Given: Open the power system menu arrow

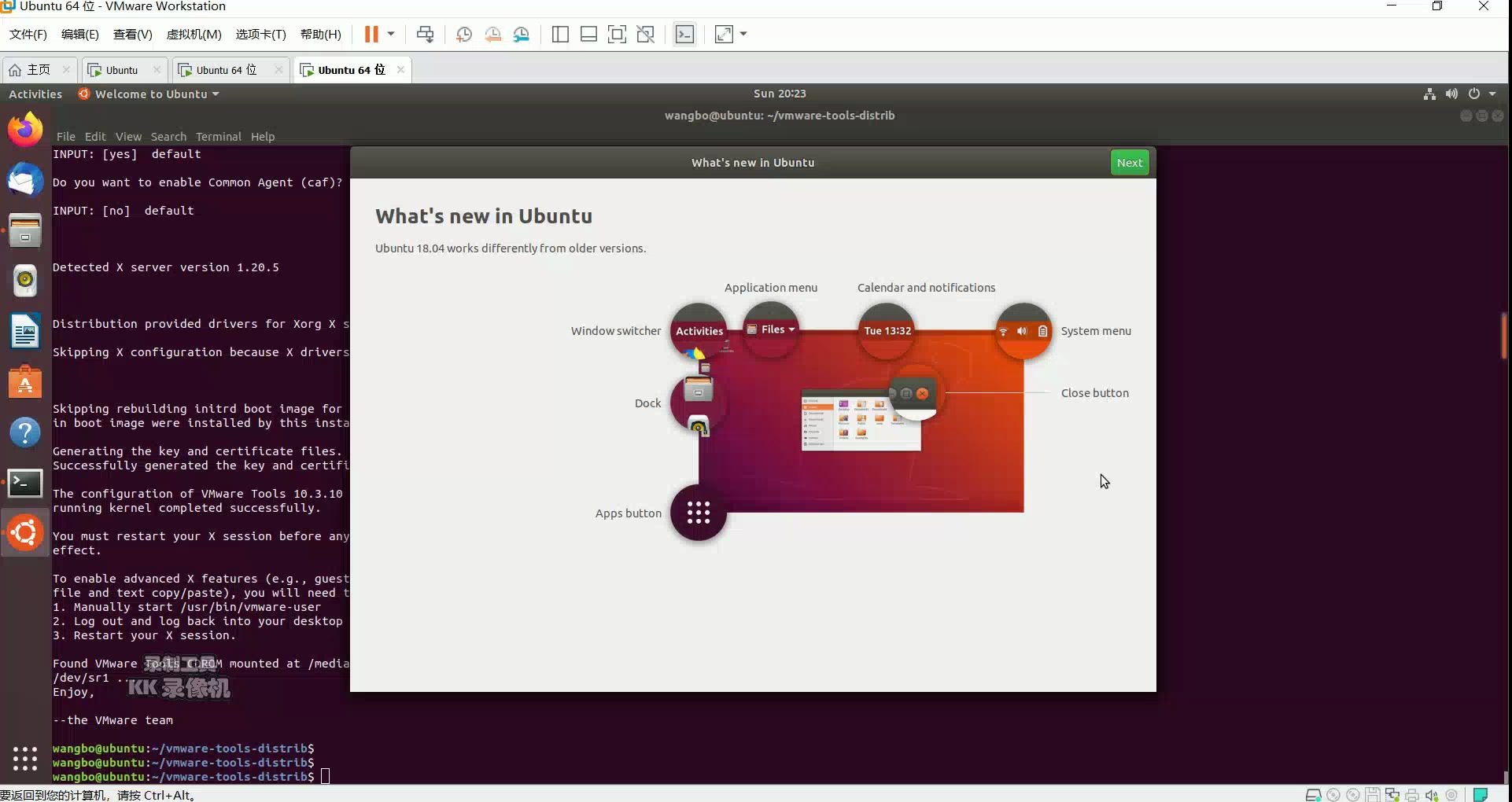Looking at the screenshot, I should pyautogui.click(x=1492, y=94).
